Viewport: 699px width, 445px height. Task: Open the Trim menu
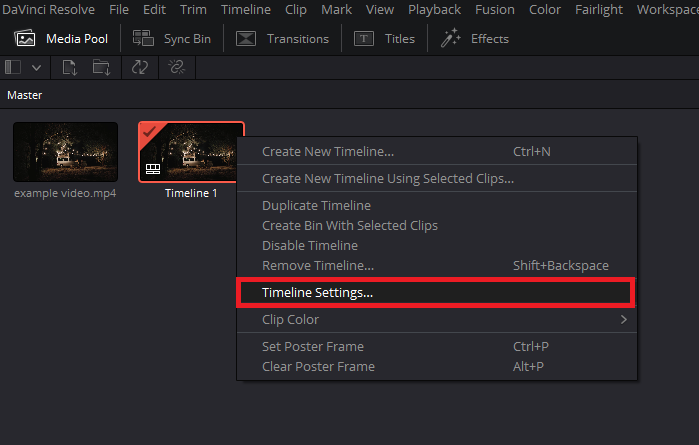tap(193, 9)
